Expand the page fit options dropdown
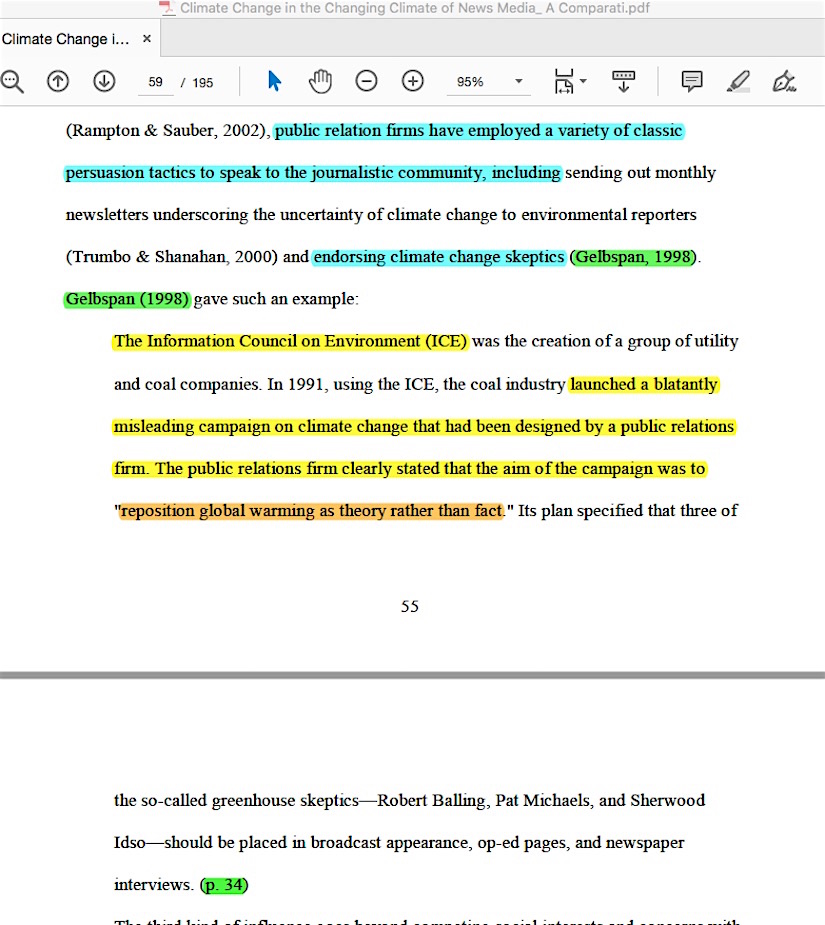 [570, 82]
